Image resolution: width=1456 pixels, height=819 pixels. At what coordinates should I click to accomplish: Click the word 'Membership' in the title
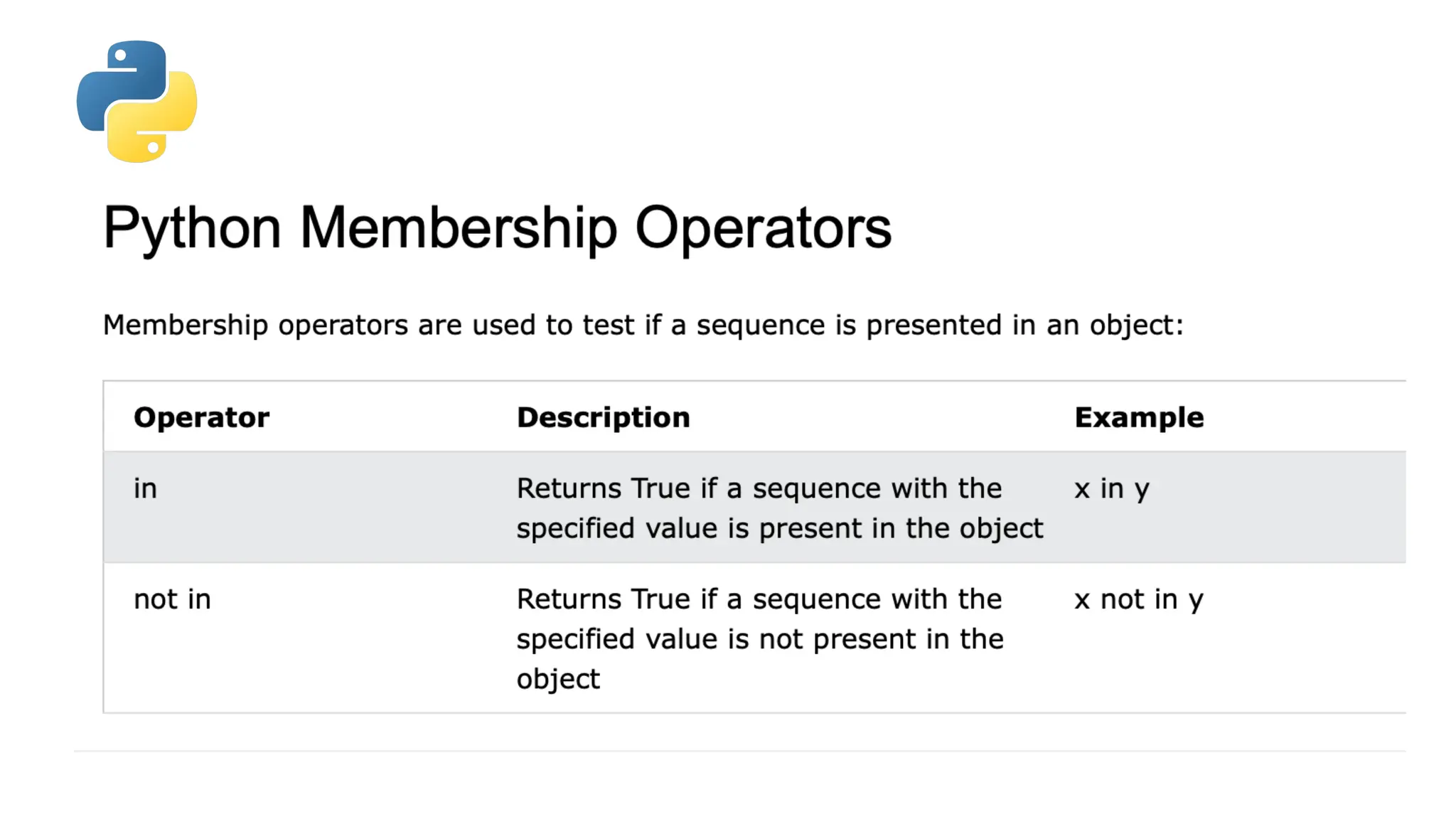click(458, 228)
